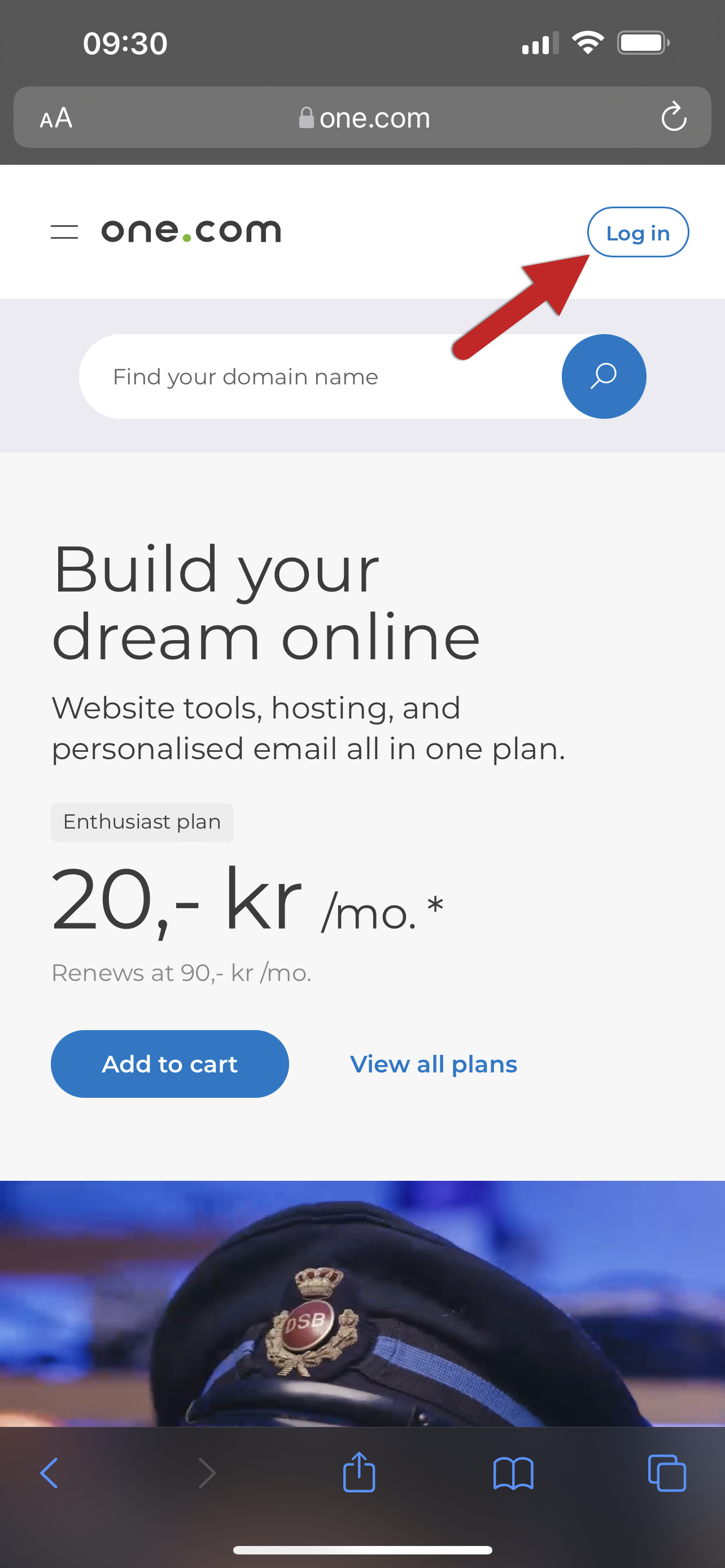Reload the page in Safari

click(673, 117)
